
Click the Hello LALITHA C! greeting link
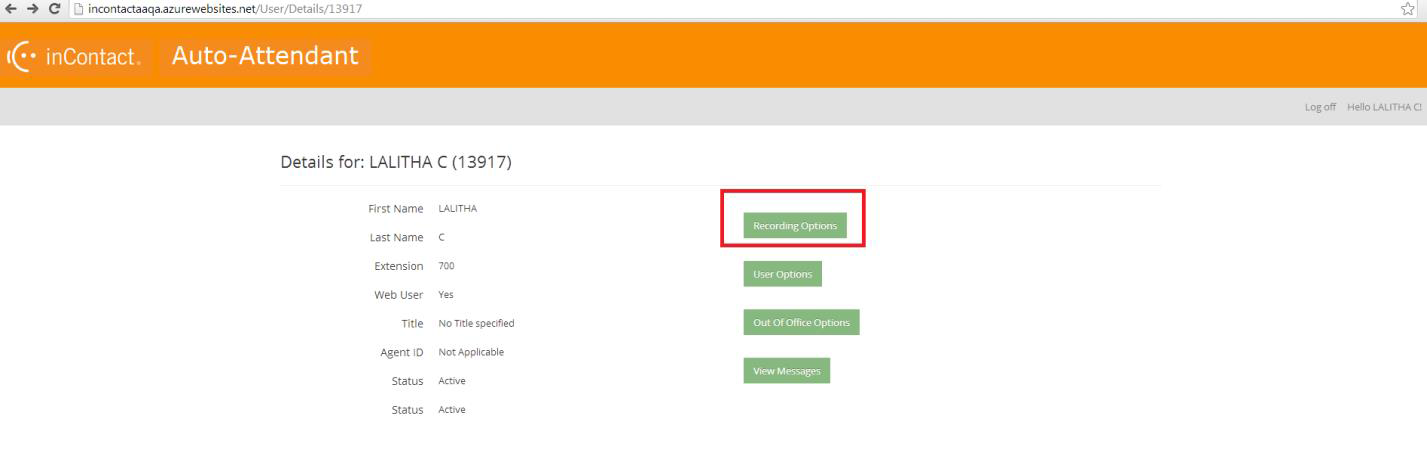pyautogui.click(x=1384, y=107)
